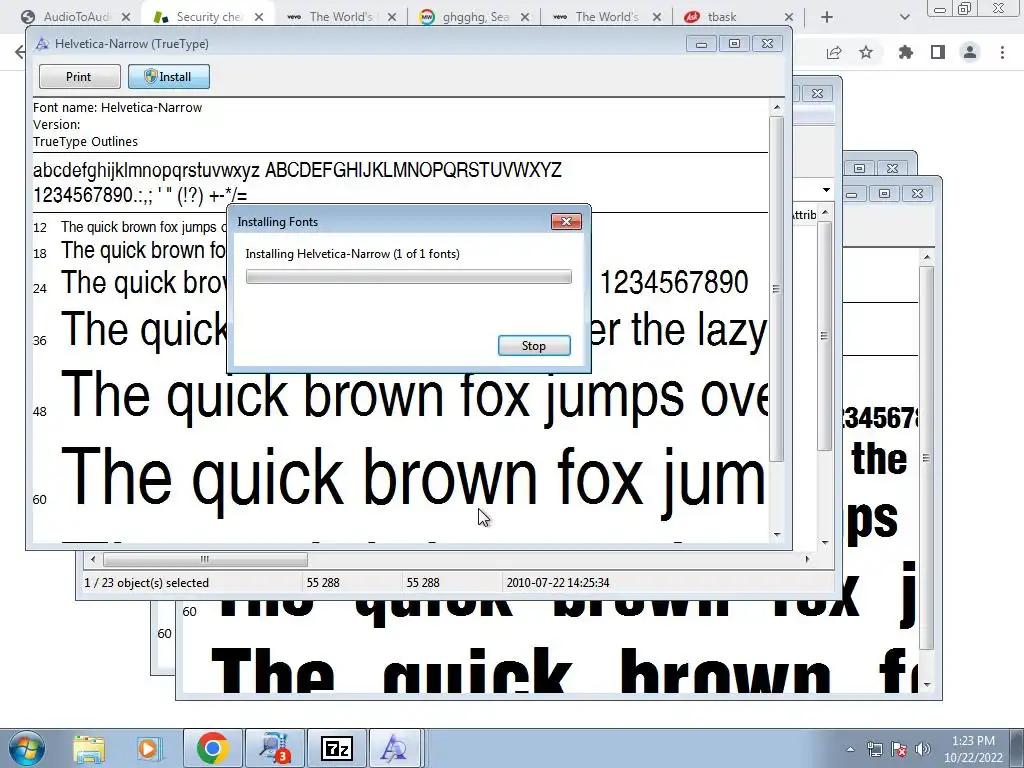Click horizontal scrollbar thumb in file list window
This screenshot has width=1024, height=768.
coord(205,559)
